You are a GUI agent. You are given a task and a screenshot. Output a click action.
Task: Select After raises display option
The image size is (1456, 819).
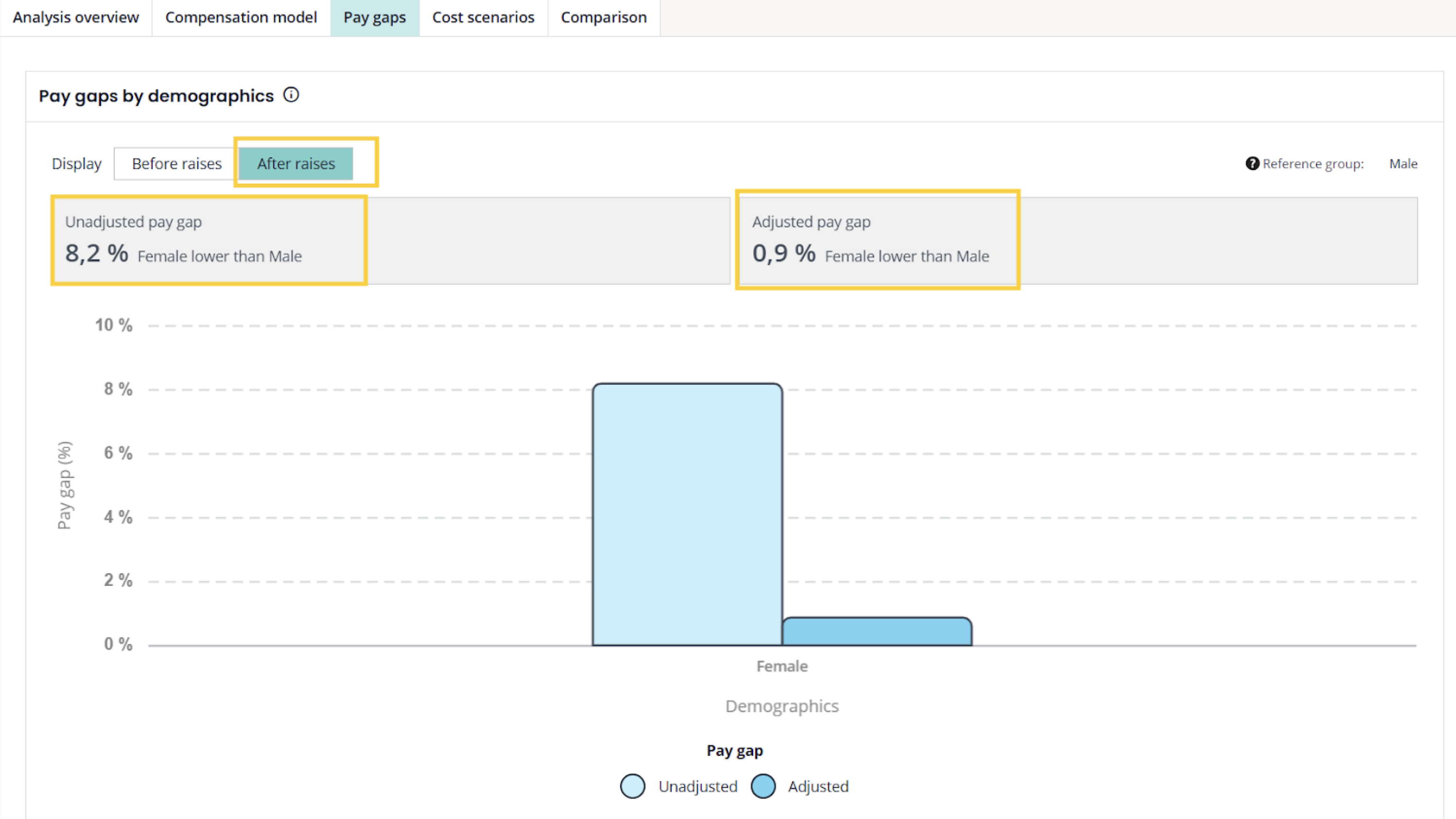pyautogui.click(x=295, y=164)
